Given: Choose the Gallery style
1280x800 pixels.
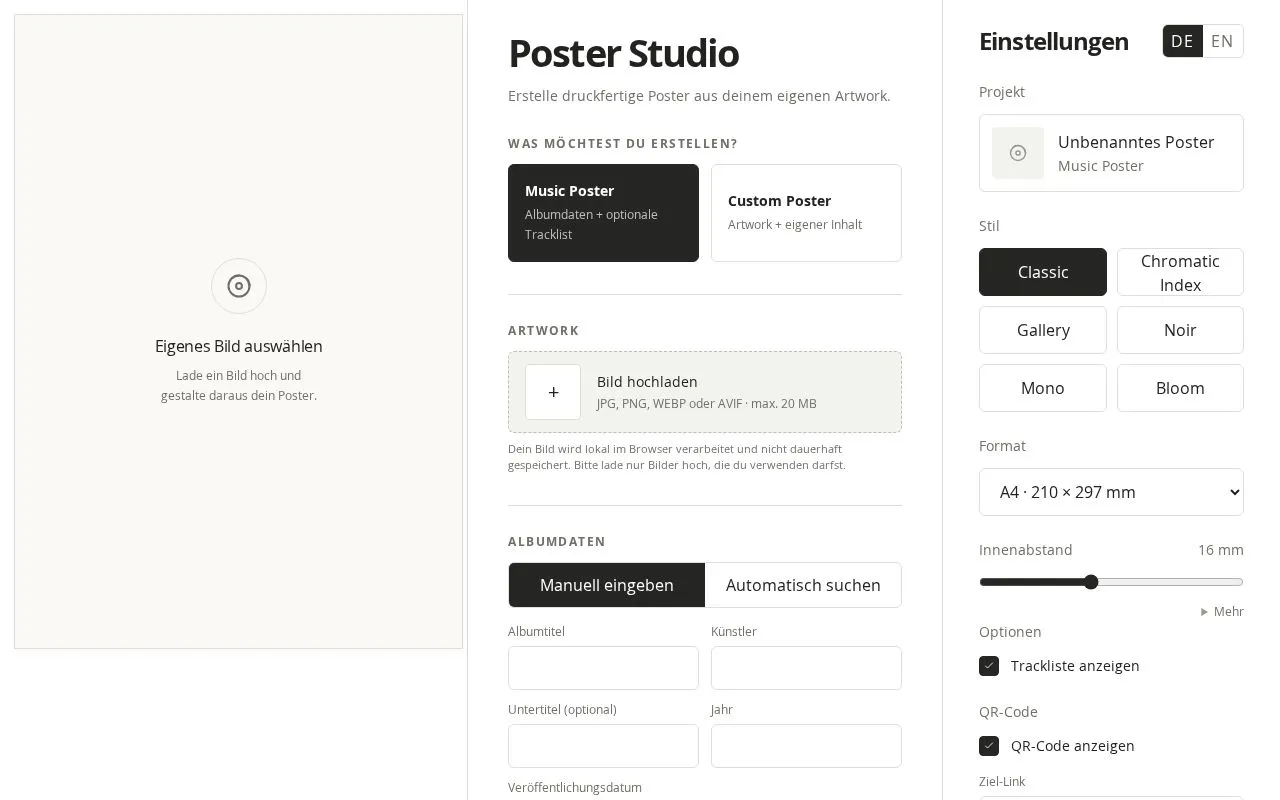Looking at the screenshot, I should 1043,330.
